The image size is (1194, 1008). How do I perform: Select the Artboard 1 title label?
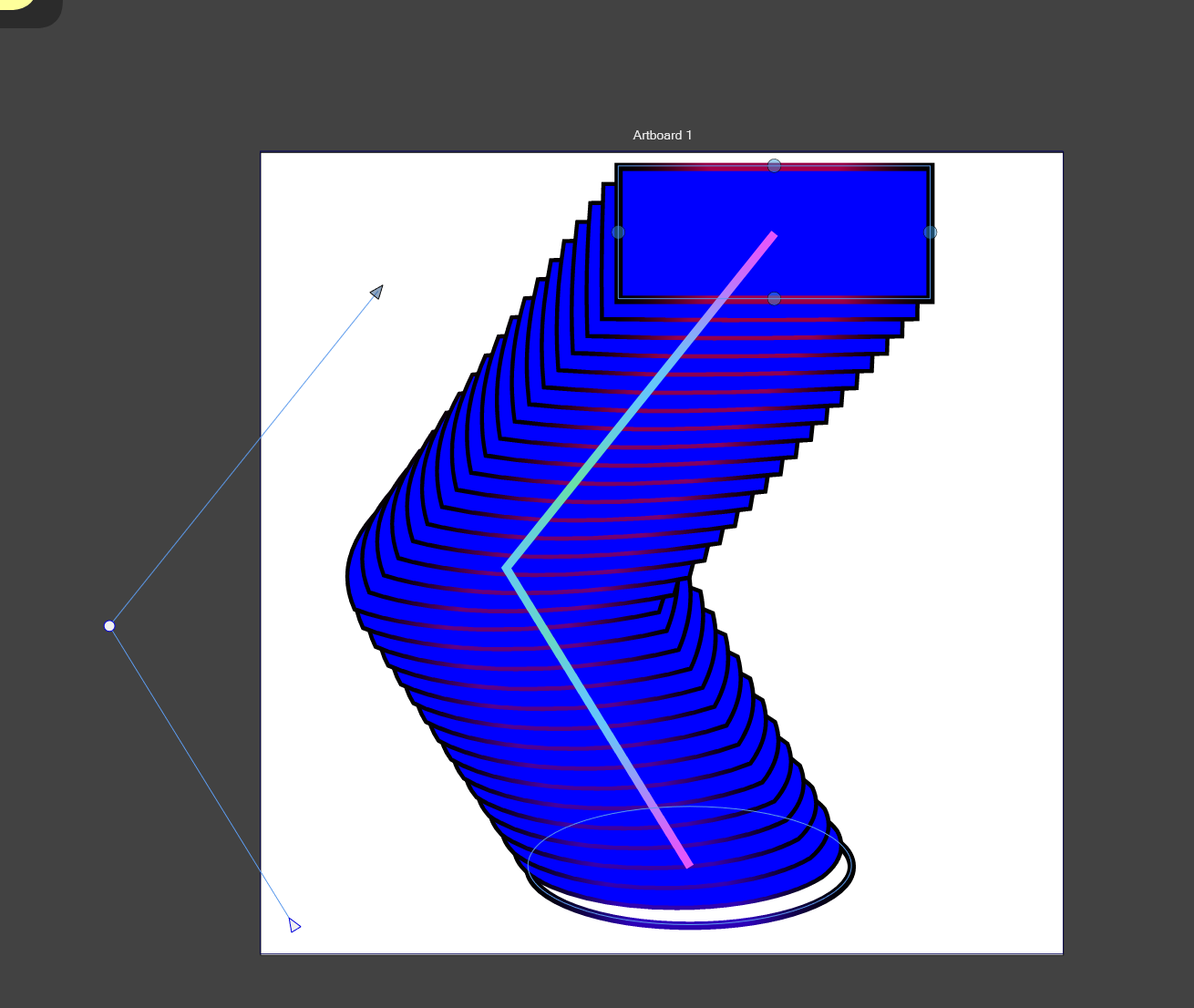[662, 135]
